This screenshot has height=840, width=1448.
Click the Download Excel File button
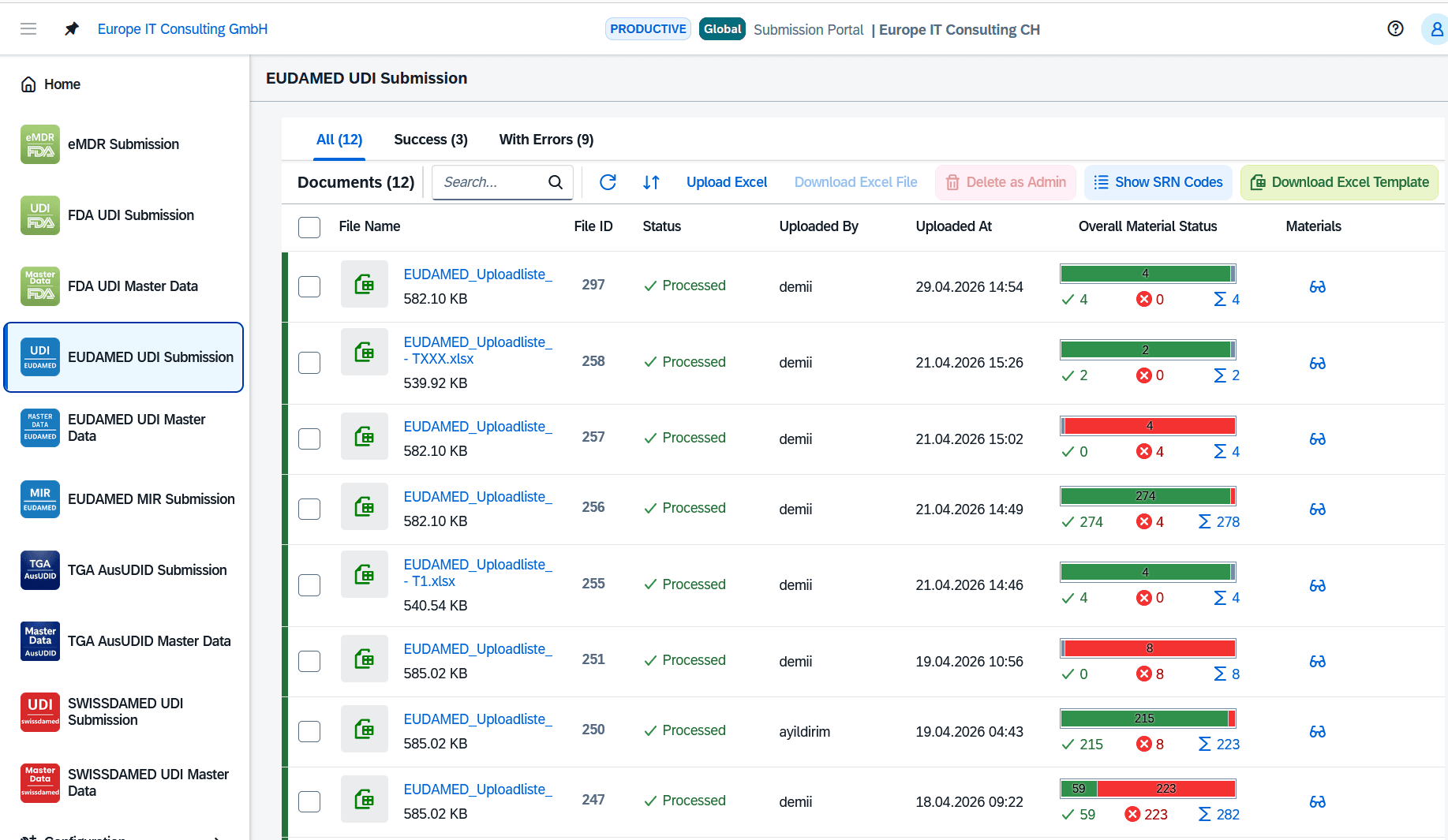(x=856, y=182)
